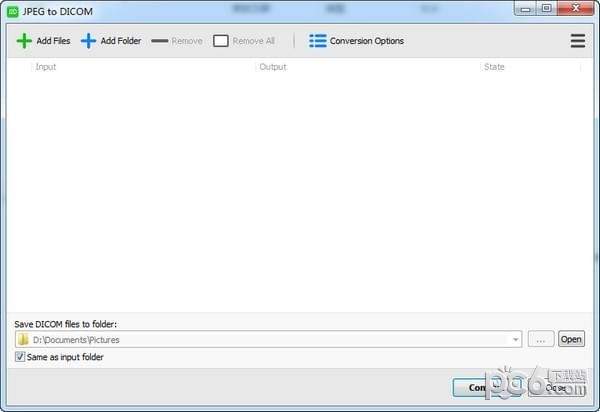The height and width of the screenshot is (412, 600).
Task: Toggle Same as input folder checkbox
Action: click(x=20, y=357)
